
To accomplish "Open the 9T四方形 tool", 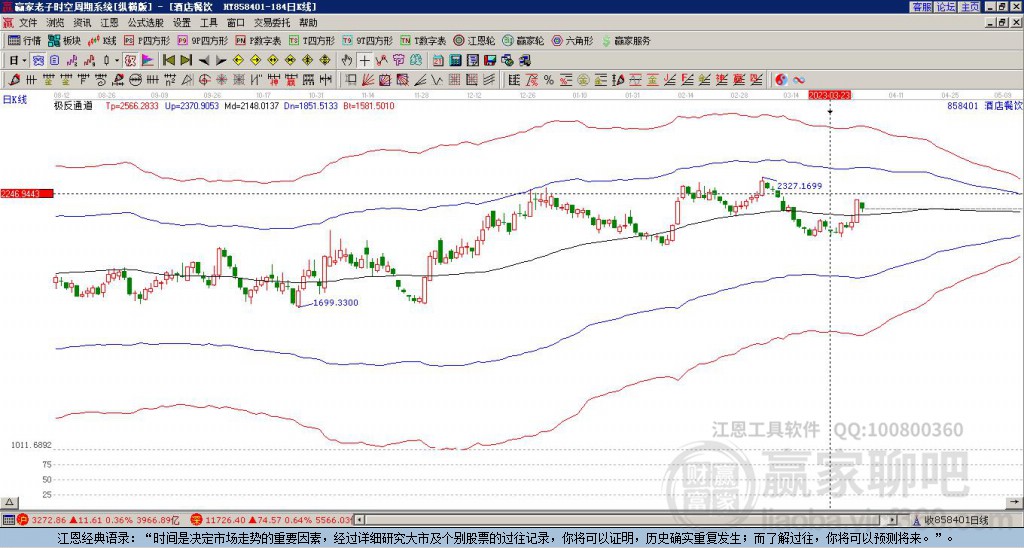I will (x=367, y=40).
